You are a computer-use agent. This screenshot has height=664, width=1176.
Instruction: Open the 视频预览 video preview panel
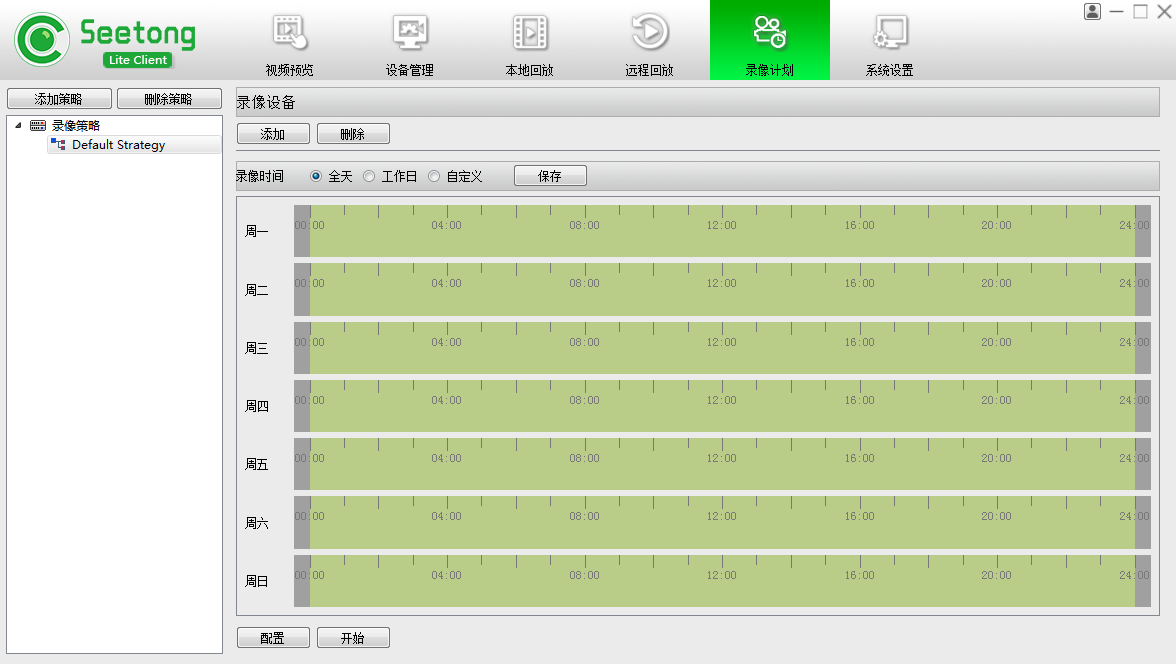click(289, 41)
